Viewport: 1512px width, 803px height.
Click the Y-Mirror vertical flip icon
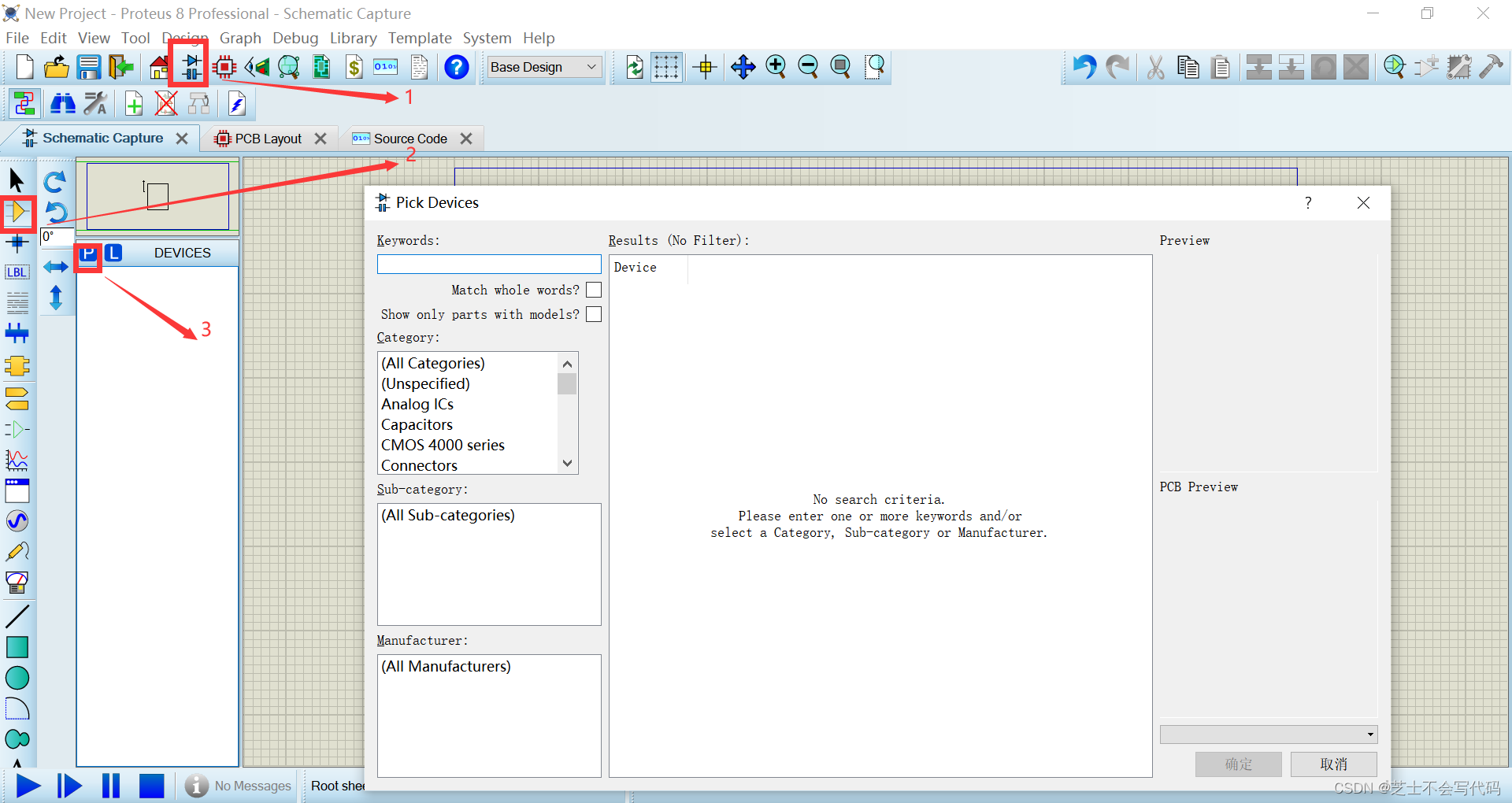tap(56, 298)
